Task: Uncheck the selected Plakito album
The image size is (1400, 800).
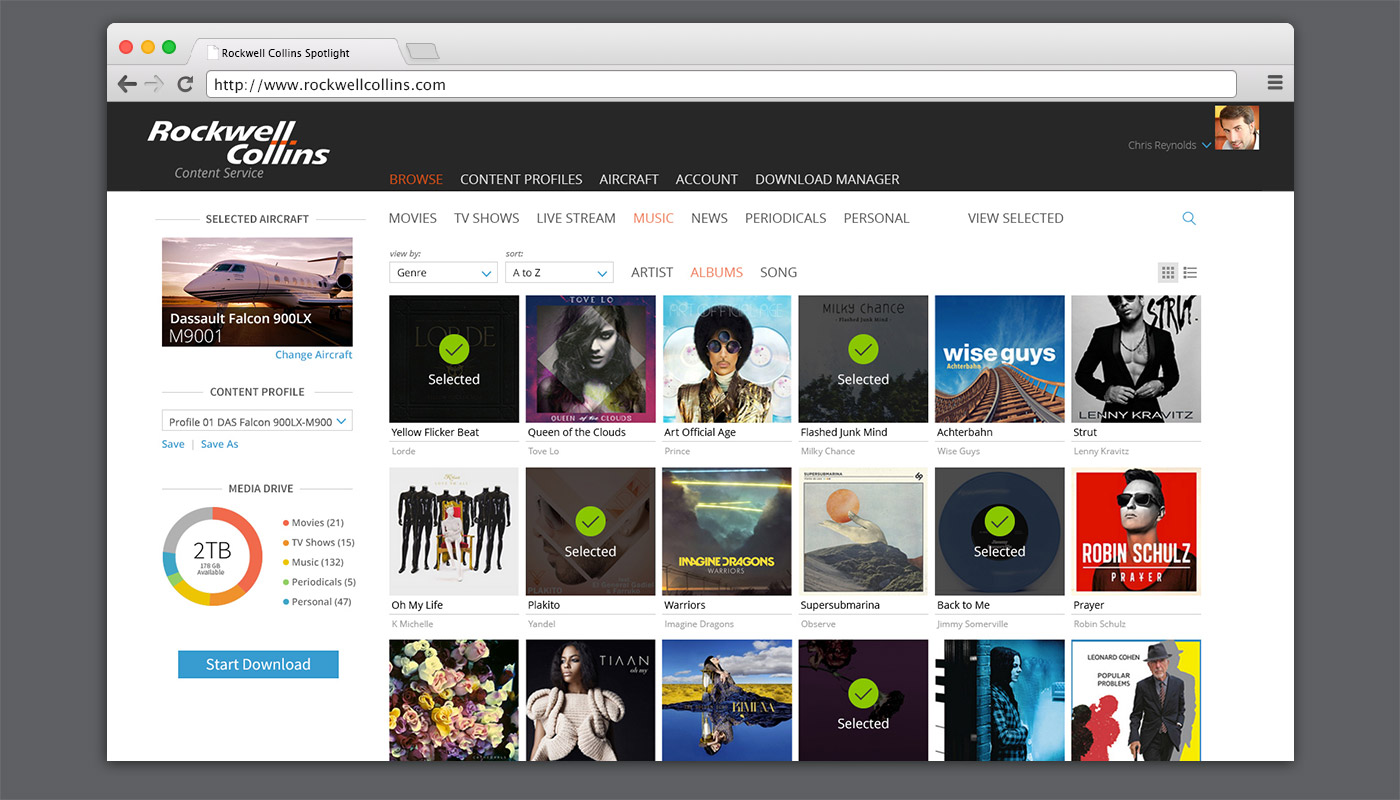Action: pyautogui.click(x=590, y=530)
